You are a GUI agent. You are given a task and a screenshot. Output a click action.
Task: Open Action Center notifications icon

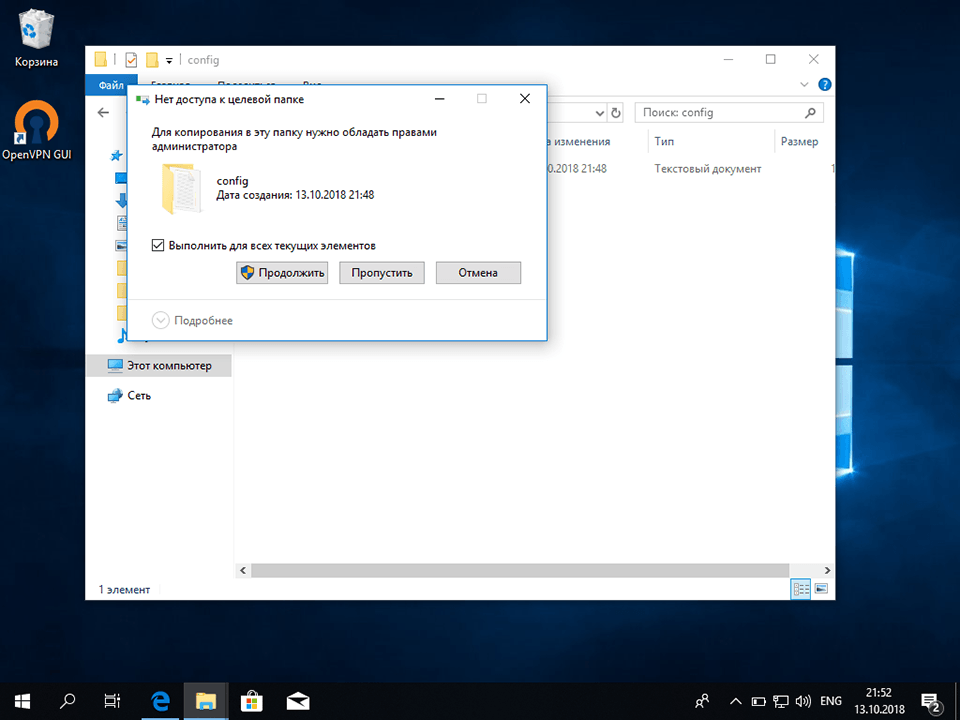(x=931, y=702)
